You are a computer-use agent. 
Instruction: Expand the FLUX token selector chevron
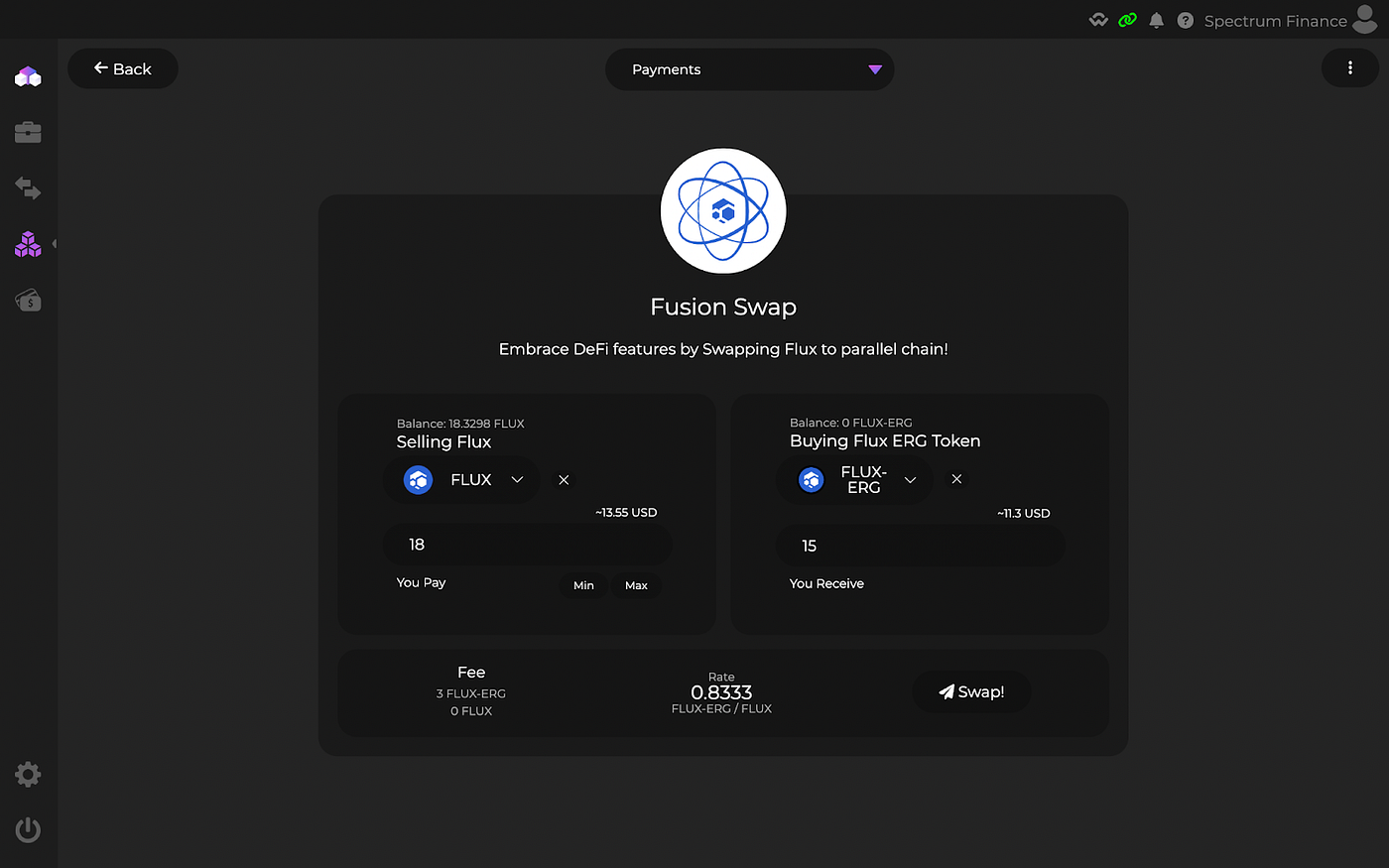(516, 479)
